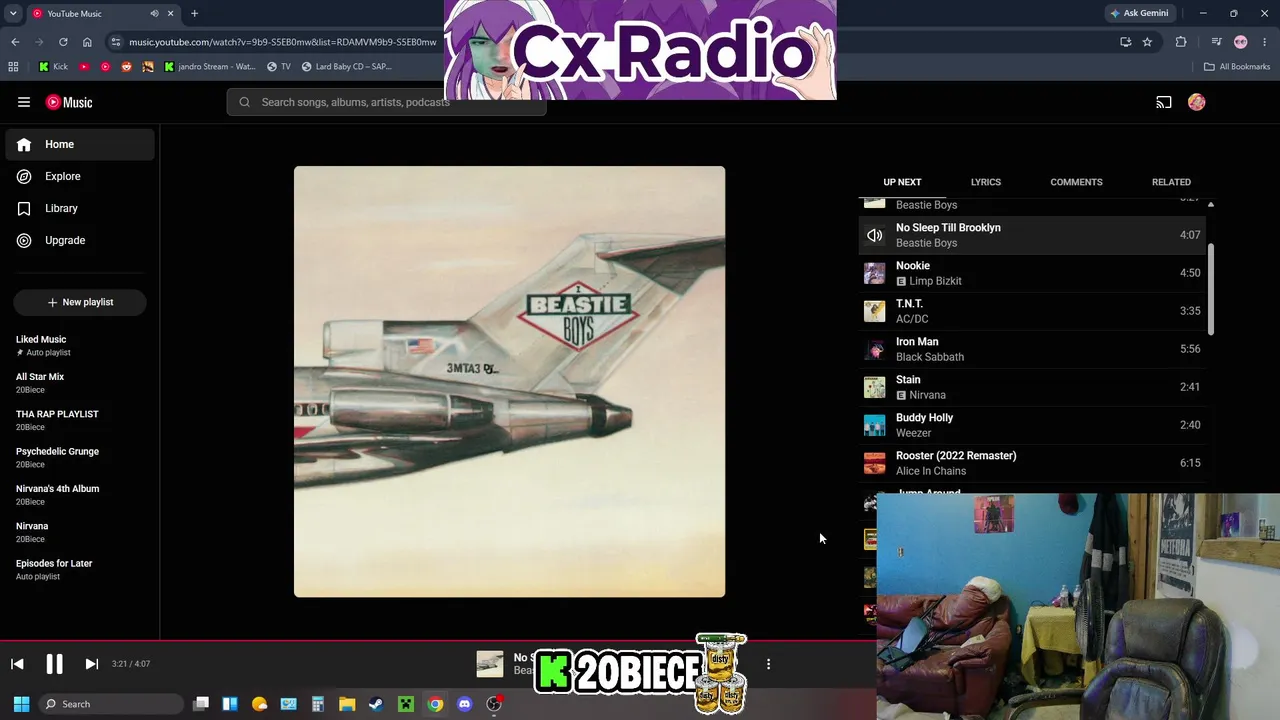Click the search songs, albums, artists field
1280x720 pixels.
tap(386, 102)
